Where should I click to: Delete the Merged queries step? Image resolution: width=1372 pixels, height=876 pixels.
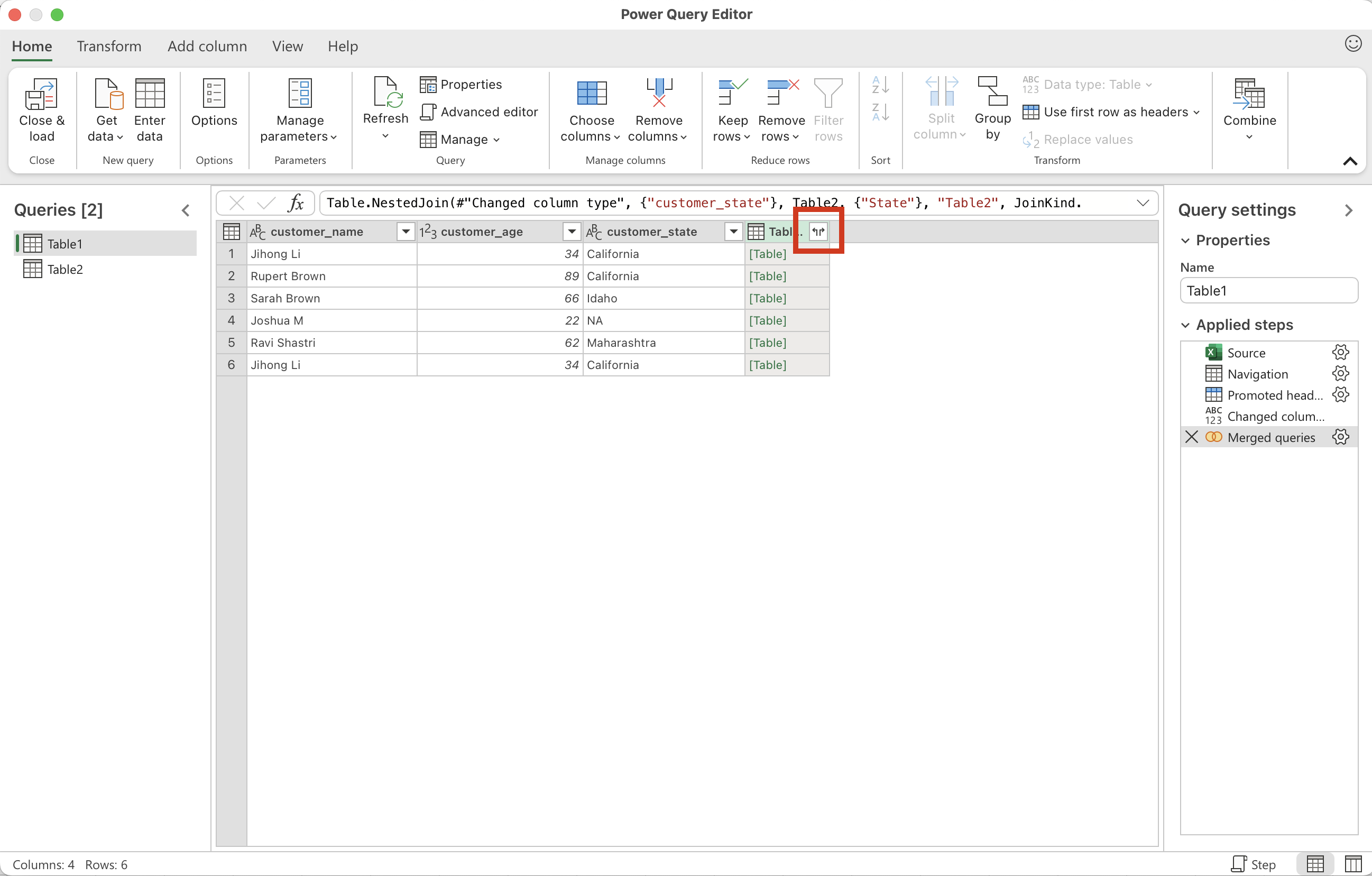tap(1191, 437)
